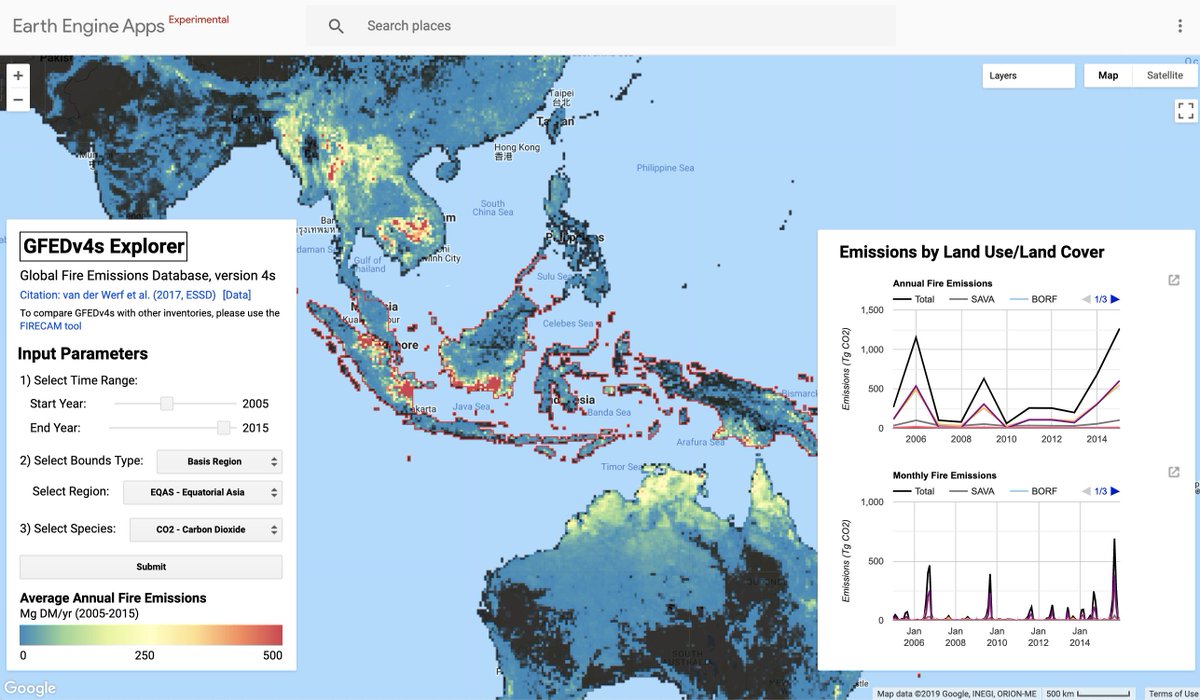Click the Terms of Use link
Viewport: 1200px width, 700px height.
coord(1173,694)
